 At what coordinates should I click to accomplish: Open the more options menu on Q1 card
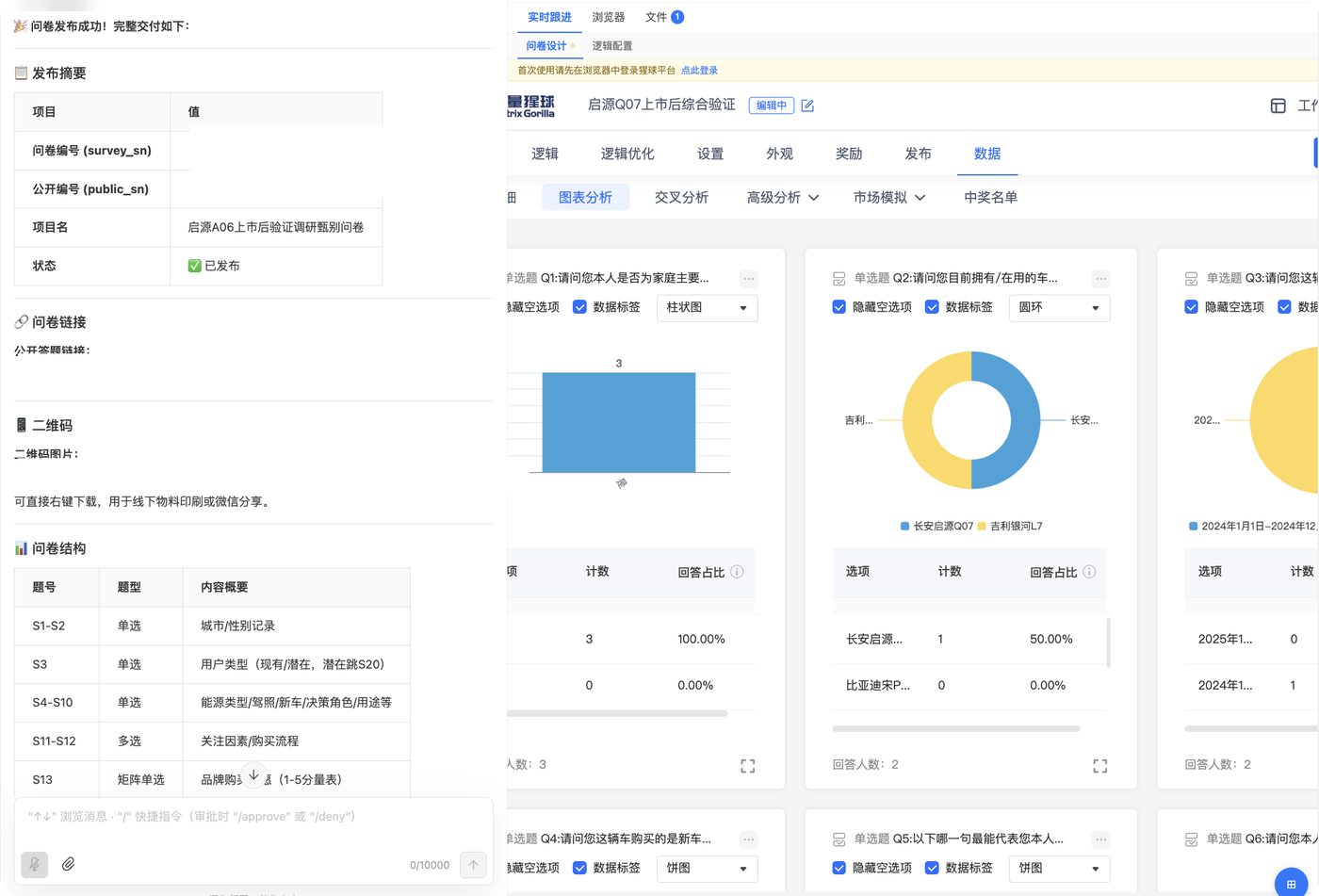click(x=748, y=279)
